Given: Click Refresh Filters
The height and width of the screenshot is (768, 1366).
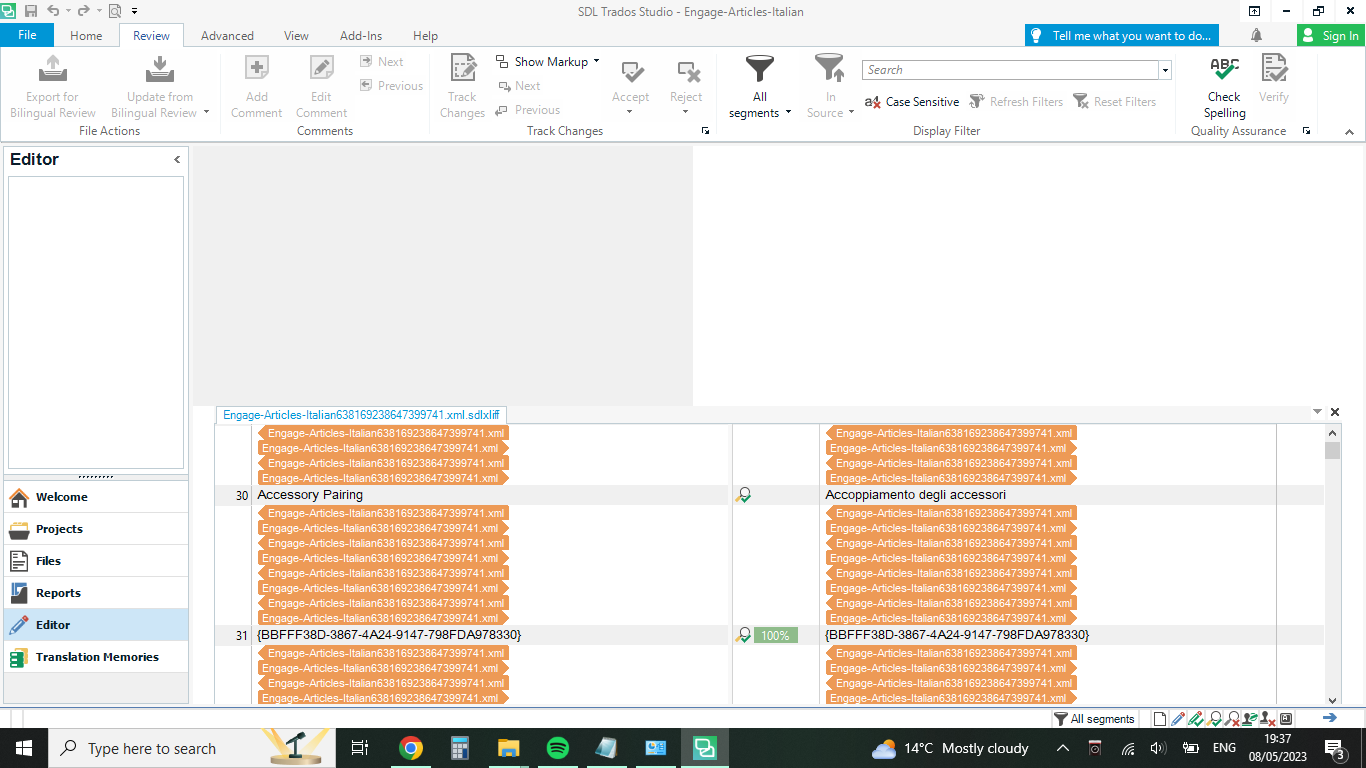Looking at the screenshot, I should (x=1016, y=102).
